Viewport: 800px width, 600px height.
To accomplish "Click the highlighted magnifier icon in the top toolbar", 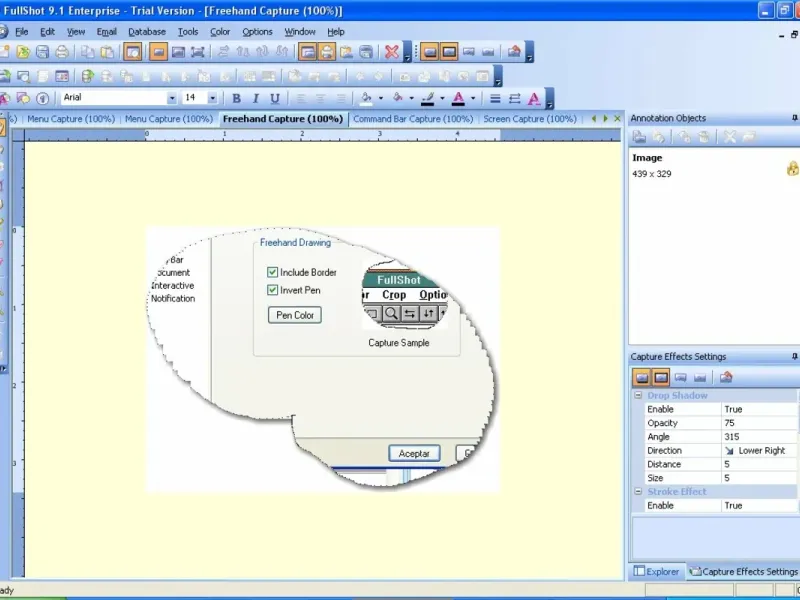I will click(133, 52).
